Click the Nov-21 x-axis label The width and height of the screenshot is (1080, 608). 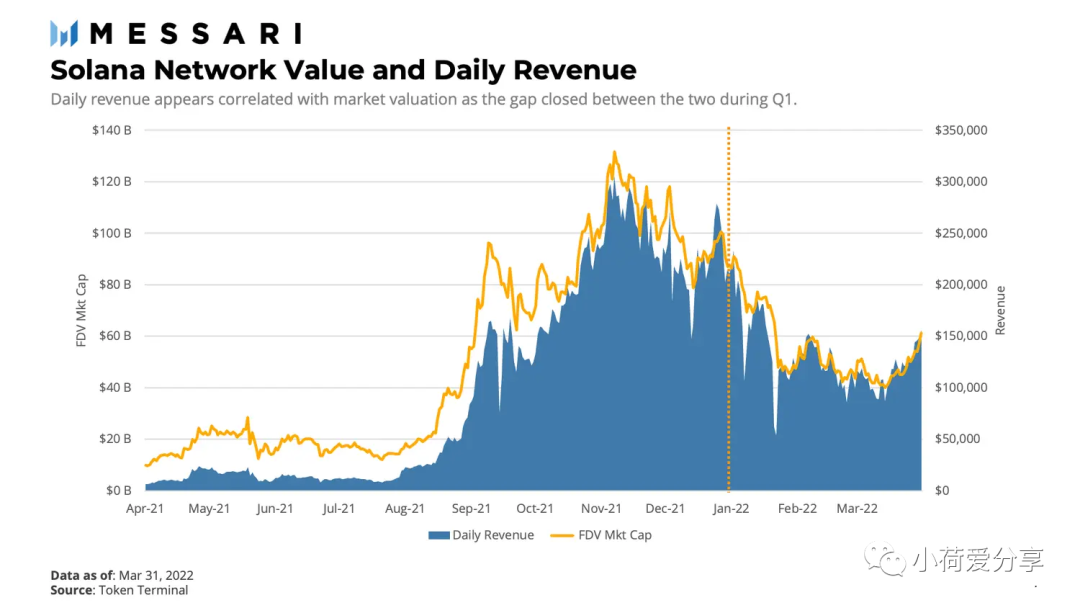coord(601,508)
